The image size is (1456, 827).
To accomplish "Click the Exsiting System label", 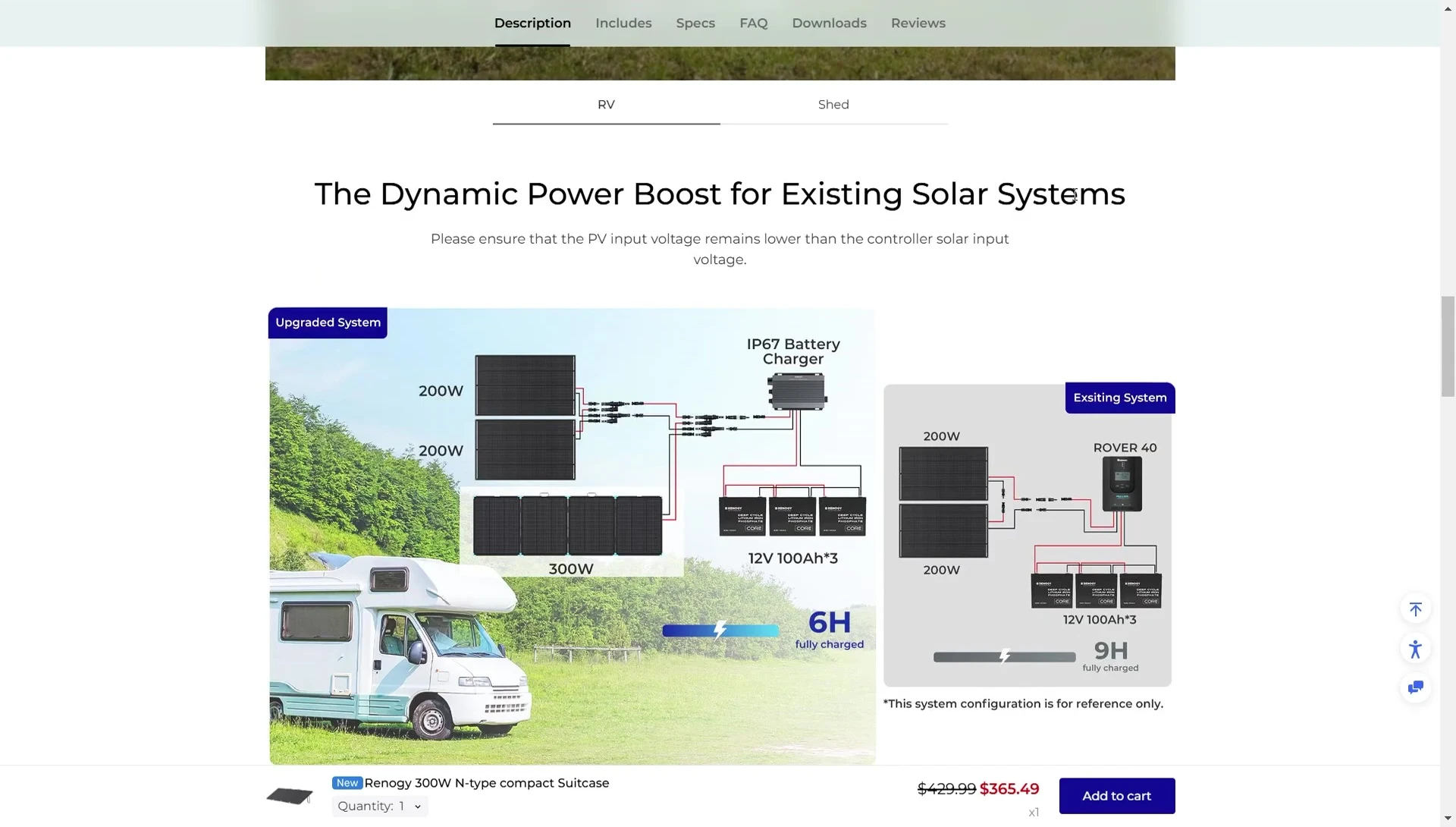I will tap(1119, 398).
